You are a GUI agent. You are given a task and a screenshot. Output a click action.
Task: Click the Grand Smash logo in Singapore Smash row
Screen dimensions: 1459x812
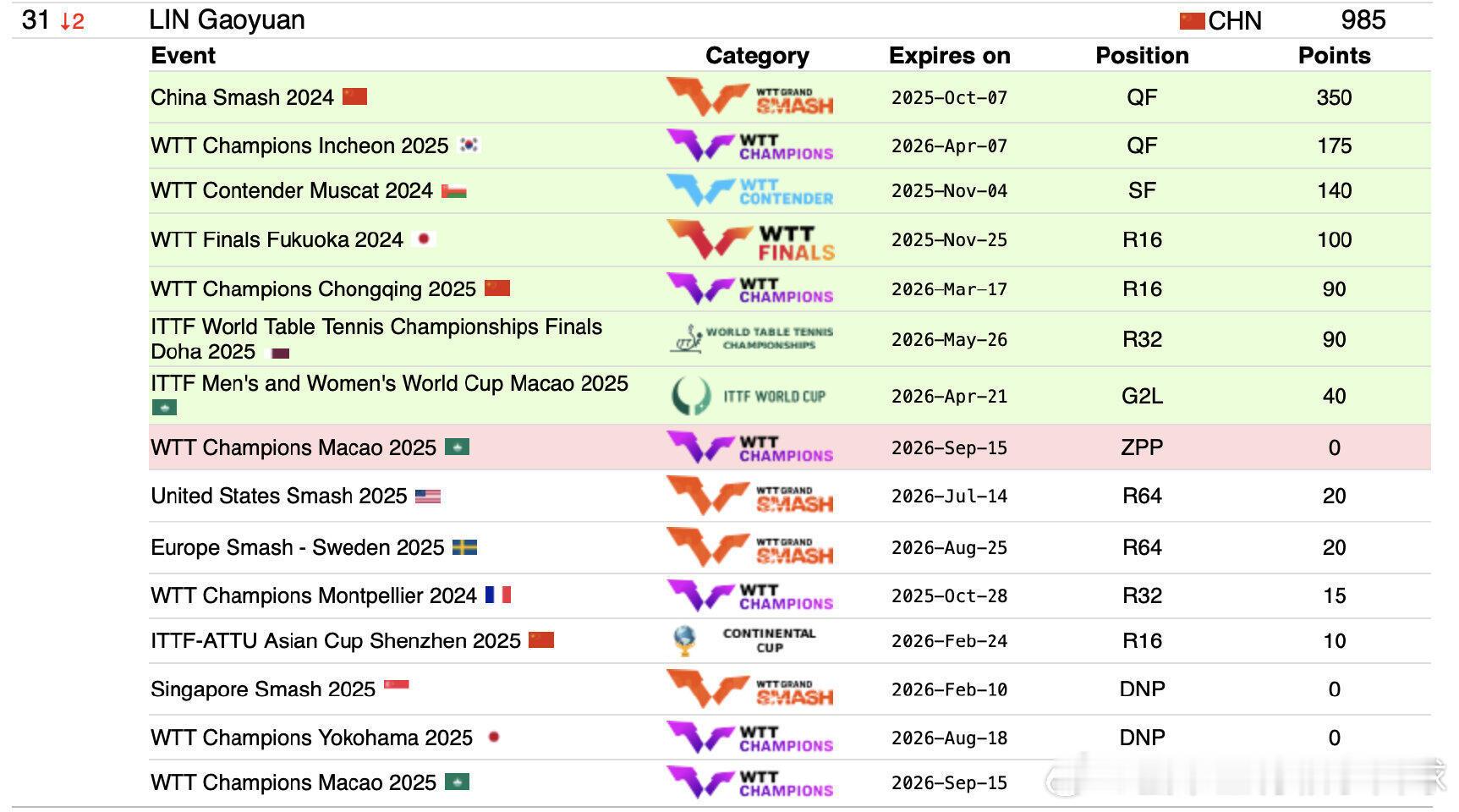750,689
